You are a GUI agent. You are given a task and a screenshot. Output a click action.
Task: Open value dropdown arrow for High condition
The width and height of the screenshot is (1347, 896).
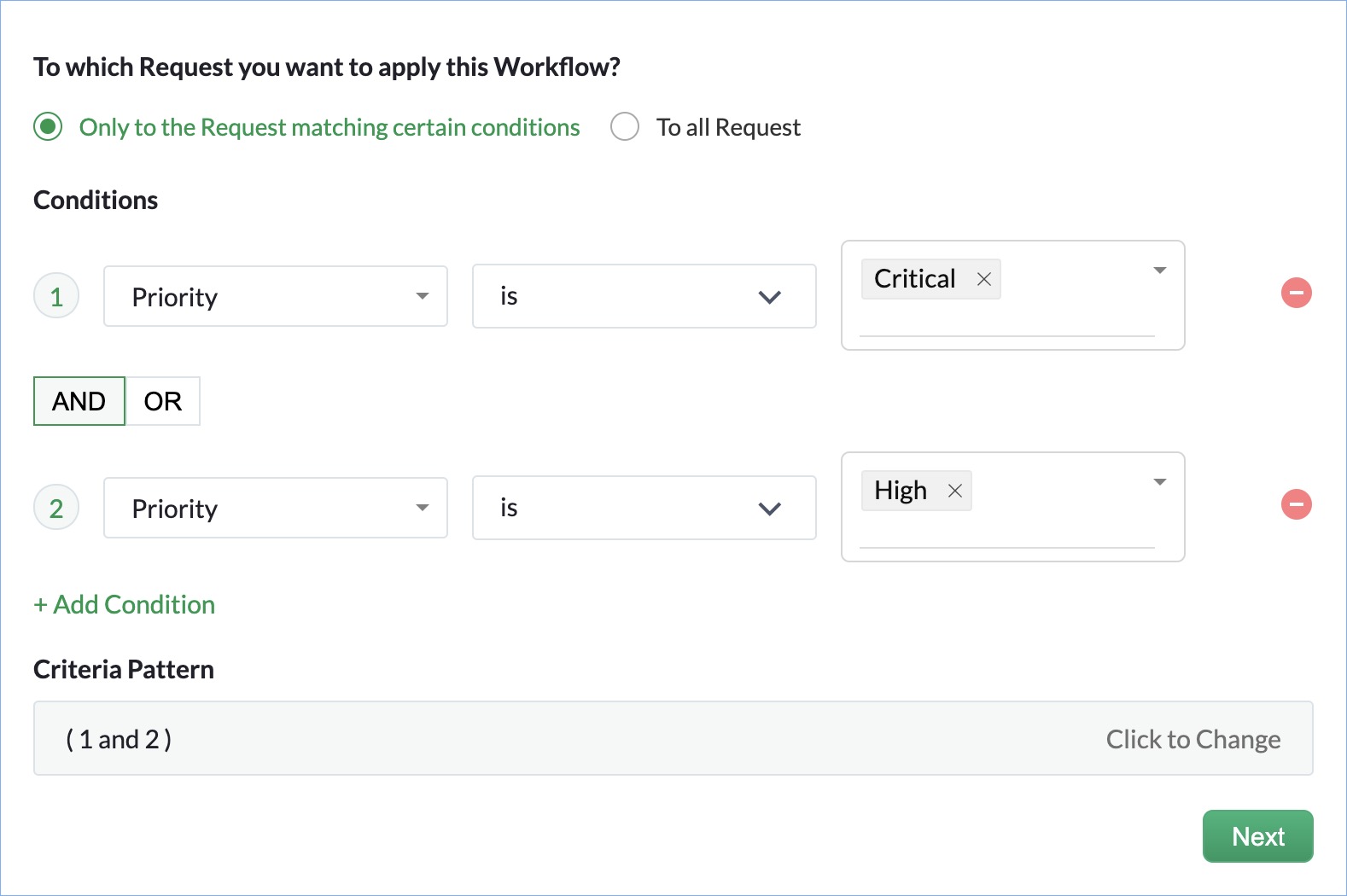click(1159, 482)
